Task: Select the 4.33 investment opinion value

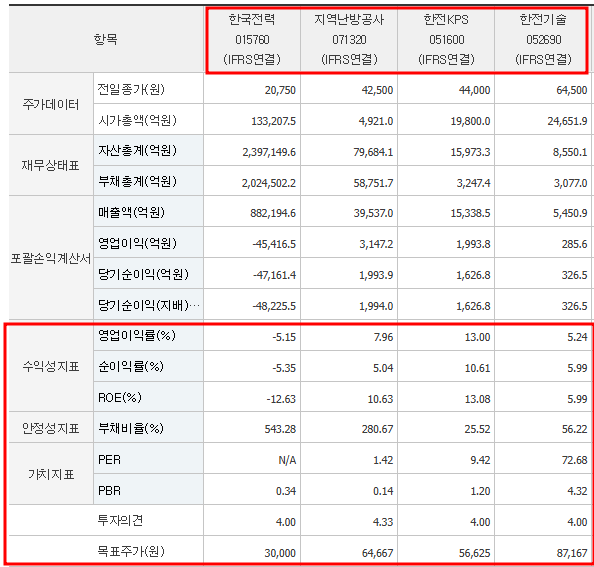Action: coord(383,522)
